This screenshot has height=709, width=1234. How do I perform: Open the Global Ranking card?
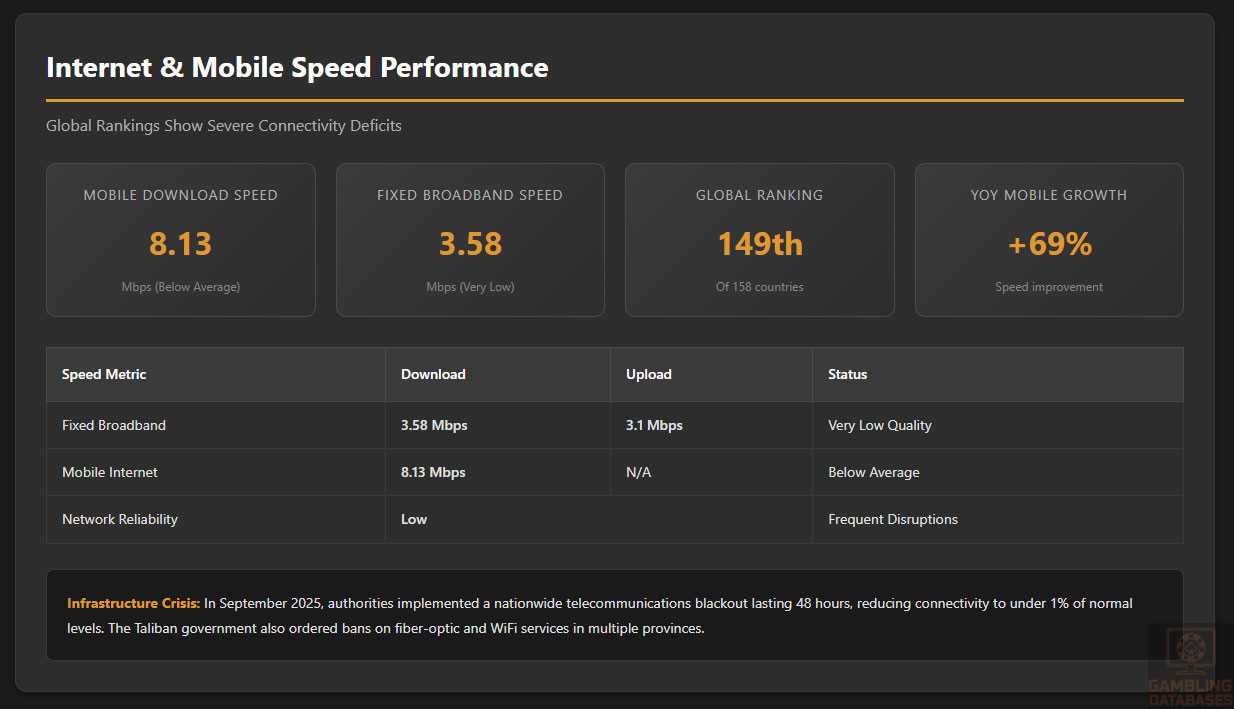point(759,240)
